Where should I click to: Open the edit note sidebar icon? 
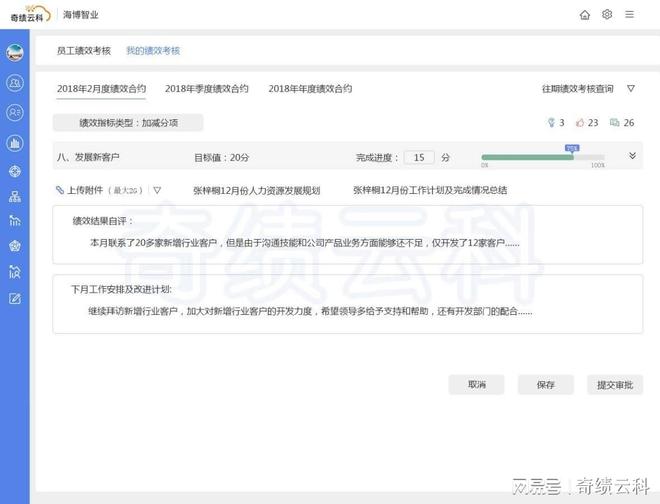click(x=15, y=299)
